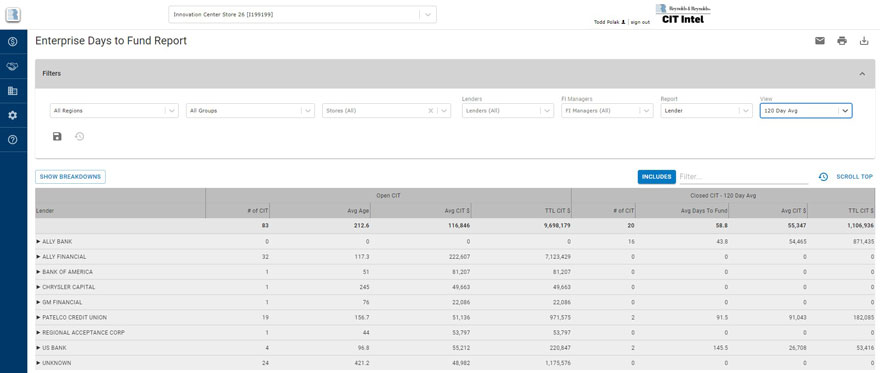Click the total 9,698,179 value
Viewport: 880px width, 373px height.
point(556,226)
